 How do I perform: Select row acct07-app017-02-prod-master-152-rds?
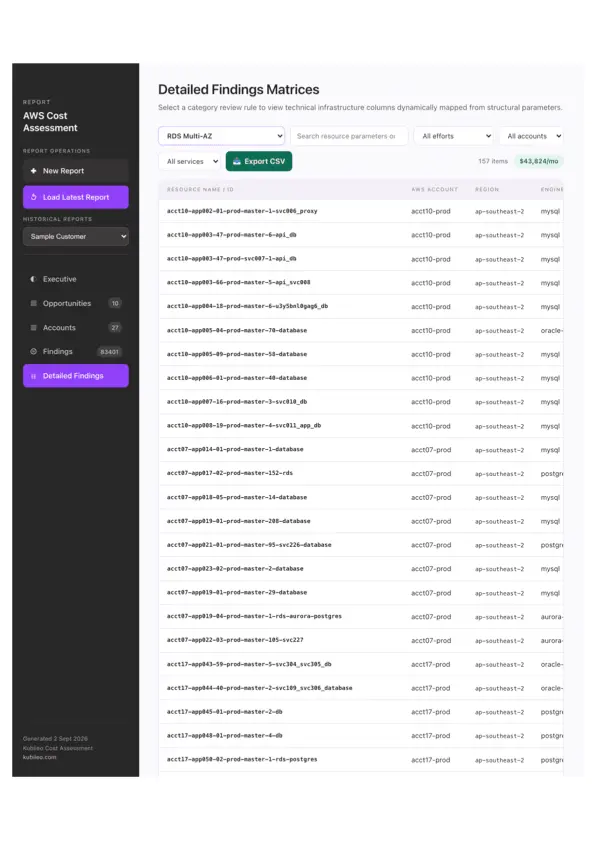coord(361,473)
